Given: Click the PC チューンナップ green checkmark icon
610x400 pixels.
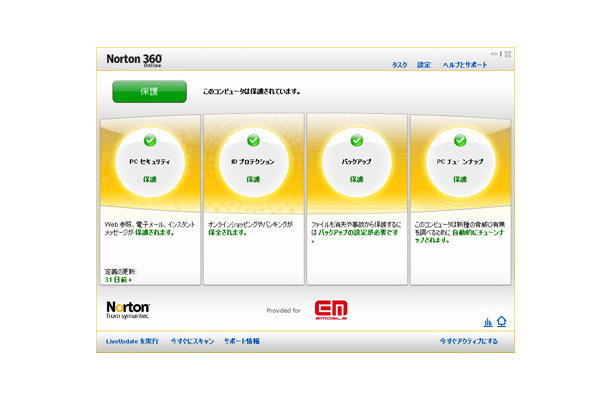Looking at the screenshot, I should pos(460,140).
